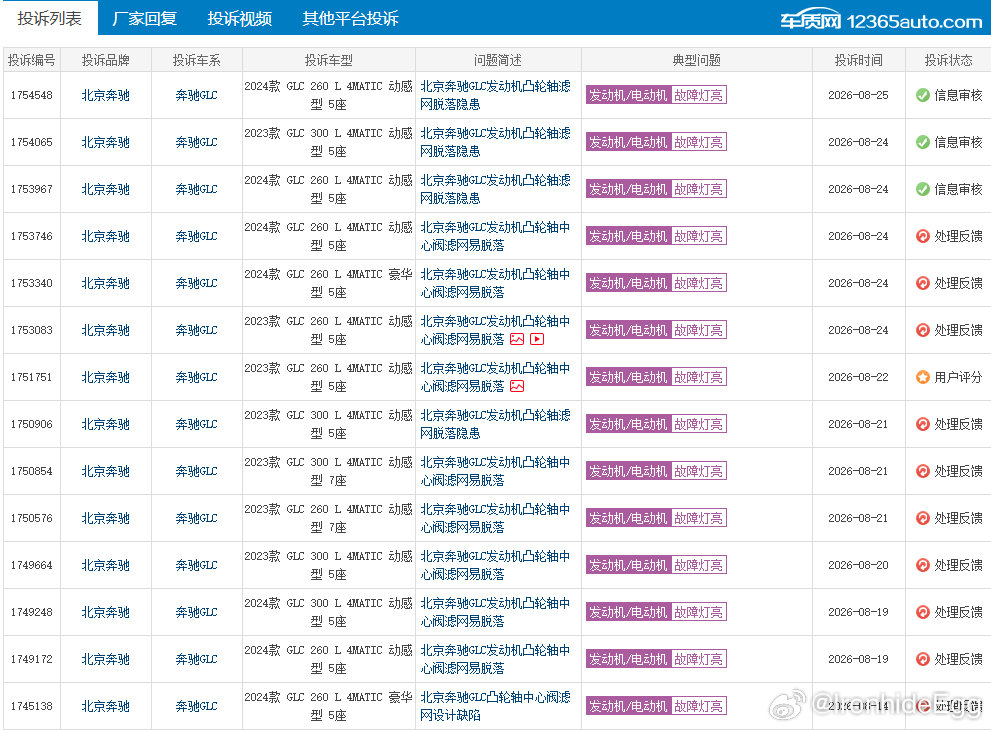991x730 pixels.
Task: Select complaint number 1749172
Action: [32, 659]
